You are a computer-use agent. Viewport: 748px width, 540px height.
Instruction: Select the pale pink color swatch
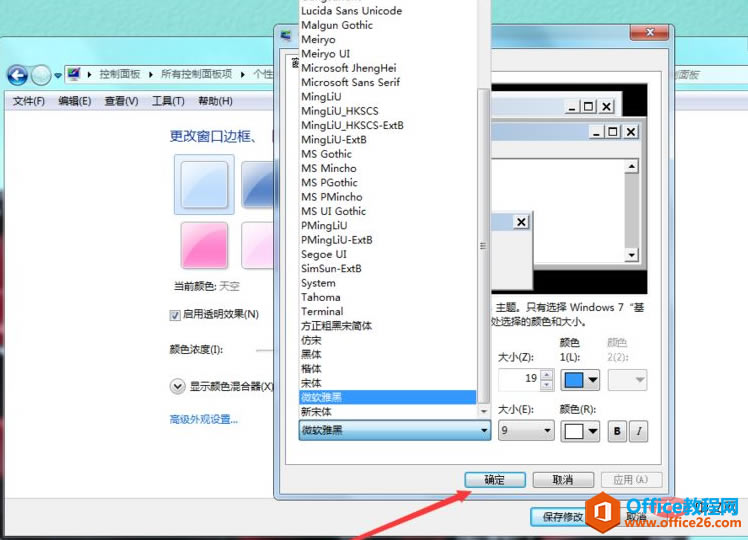pyautogui.click(x=258, y=245)
